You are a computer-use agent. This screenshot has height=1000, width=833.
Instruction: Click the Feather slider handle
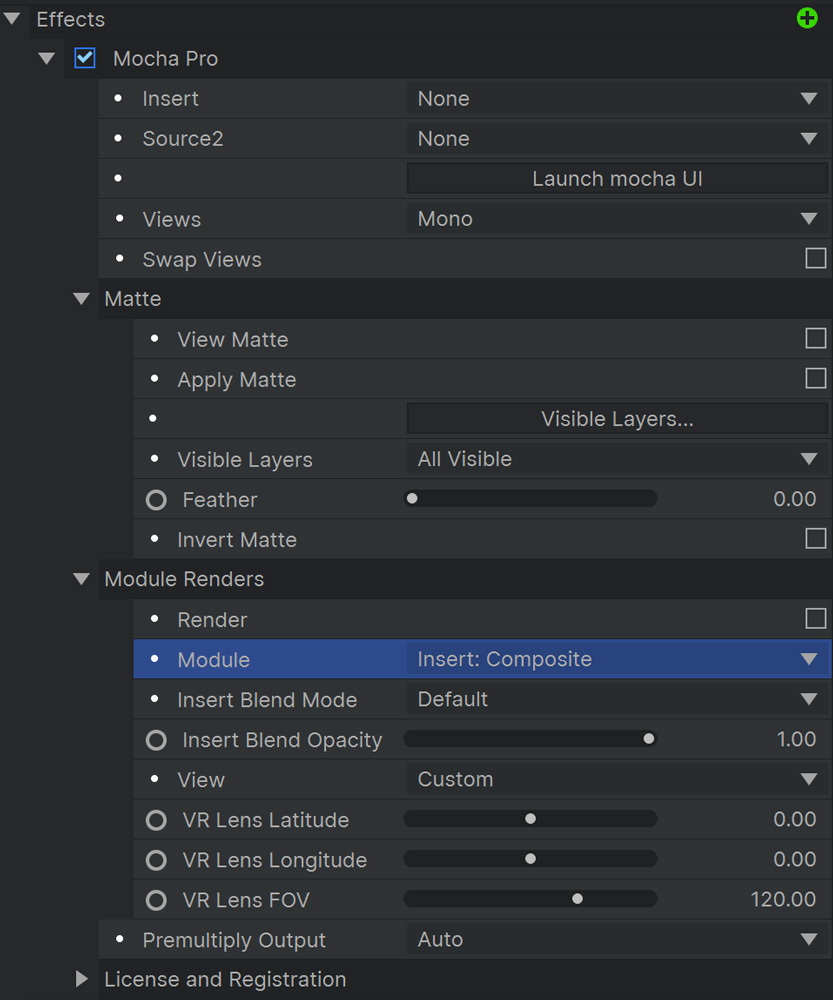click(412, 498)
